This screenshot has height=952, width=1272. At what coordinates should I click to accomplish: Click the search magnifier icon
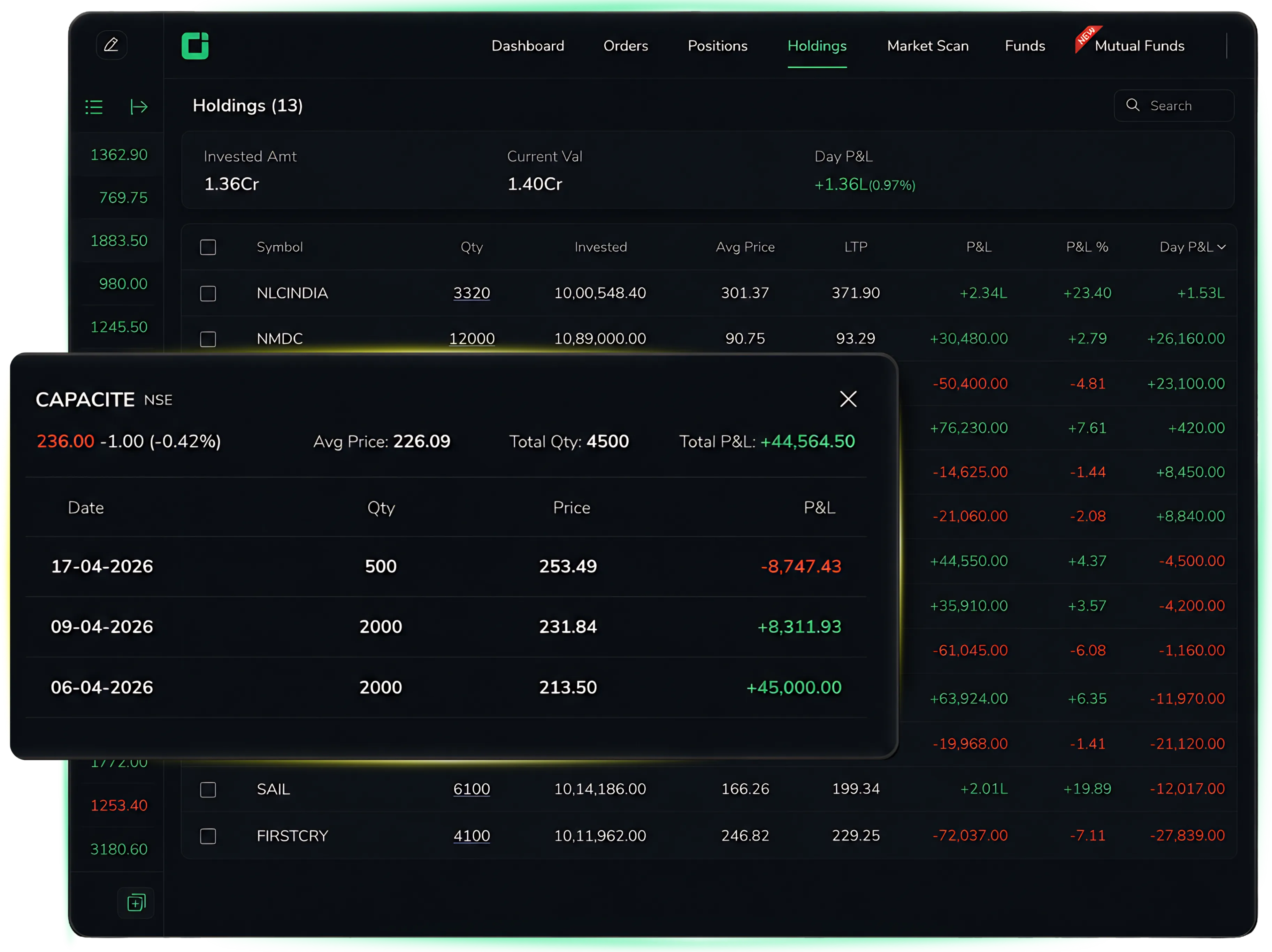pyautogui.click(x=1132, y=105)
